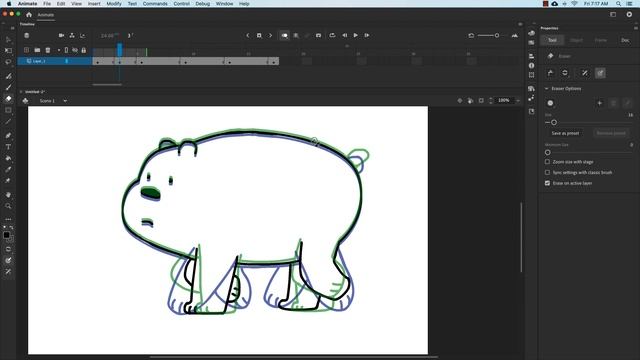Select the Layer_1 row in timeline
Screen dimensions: 640x360
click(55, 61)
